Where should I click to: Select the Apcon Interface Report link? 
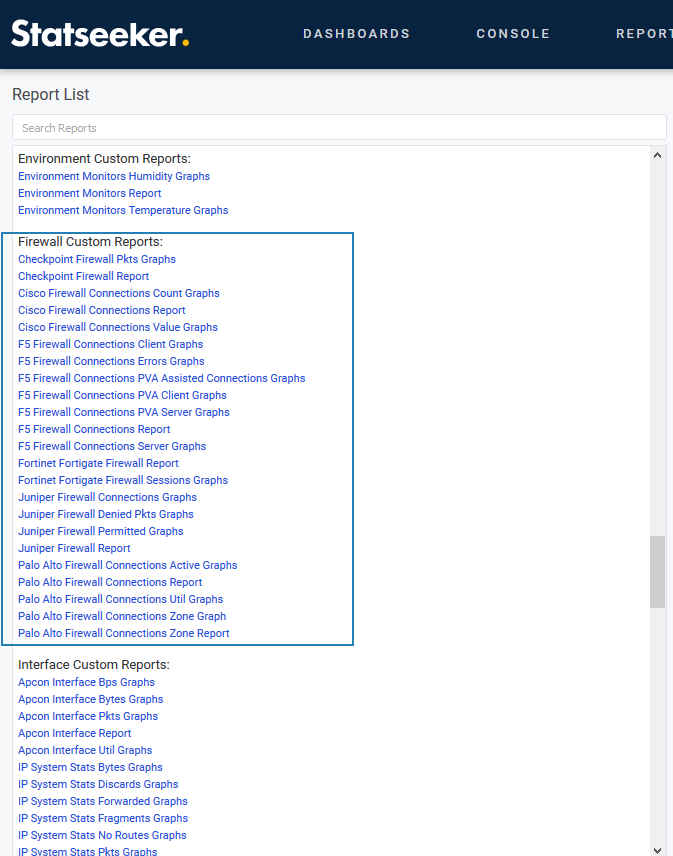74,733
